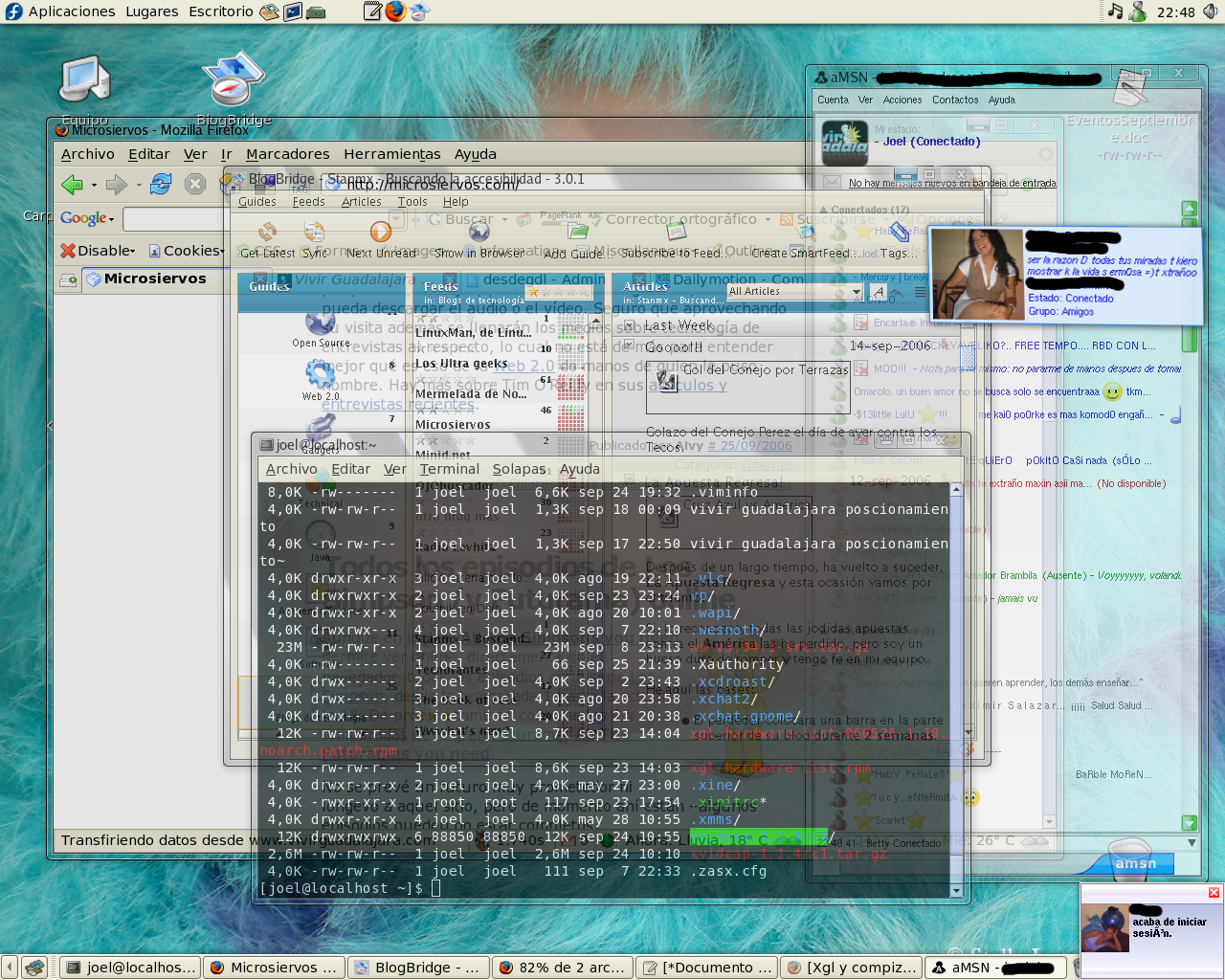Screen dimensions: 1225x980
Task: Click the text editor launcher in top panel
Action: click(x=372, y=11)
